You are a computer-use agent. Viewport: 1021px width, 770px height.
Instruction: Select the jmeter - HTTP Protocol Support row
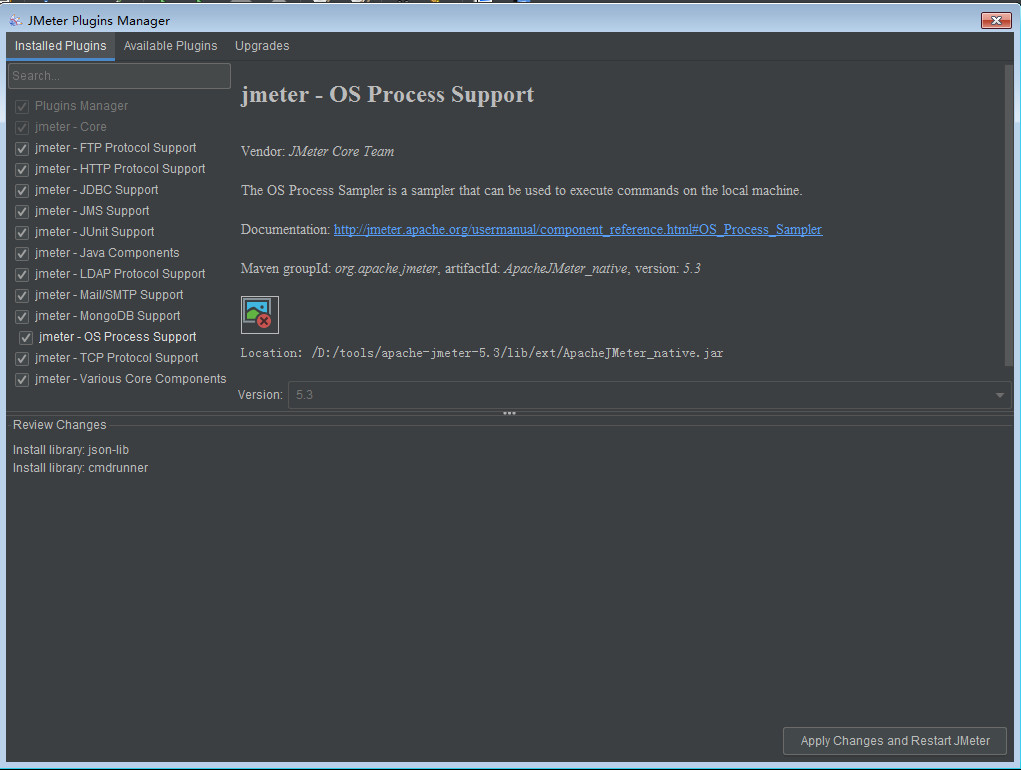tap(120, 169)
